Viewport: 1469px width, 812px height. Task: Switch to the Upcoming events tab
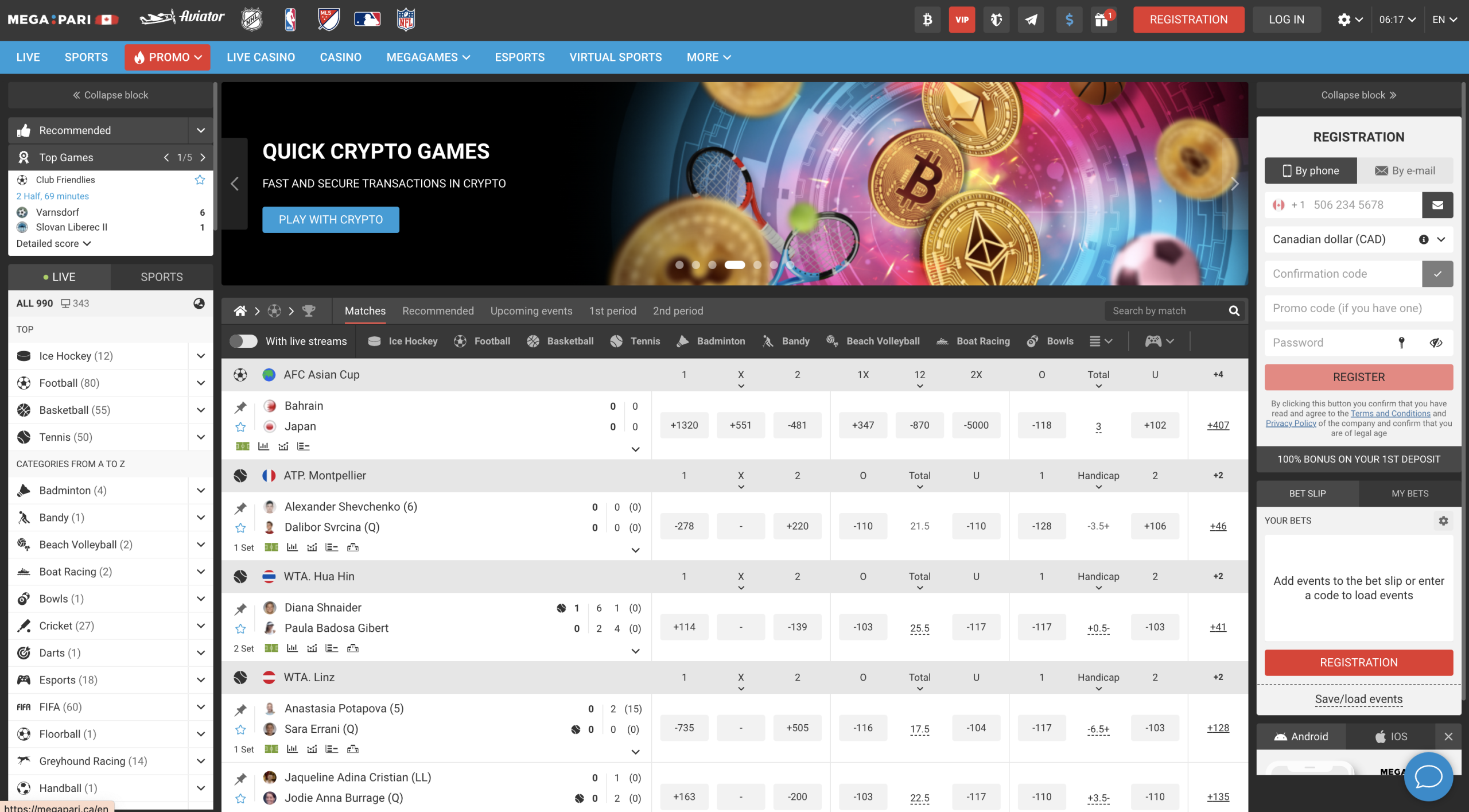pyautogui.click(x=531, y=311)
